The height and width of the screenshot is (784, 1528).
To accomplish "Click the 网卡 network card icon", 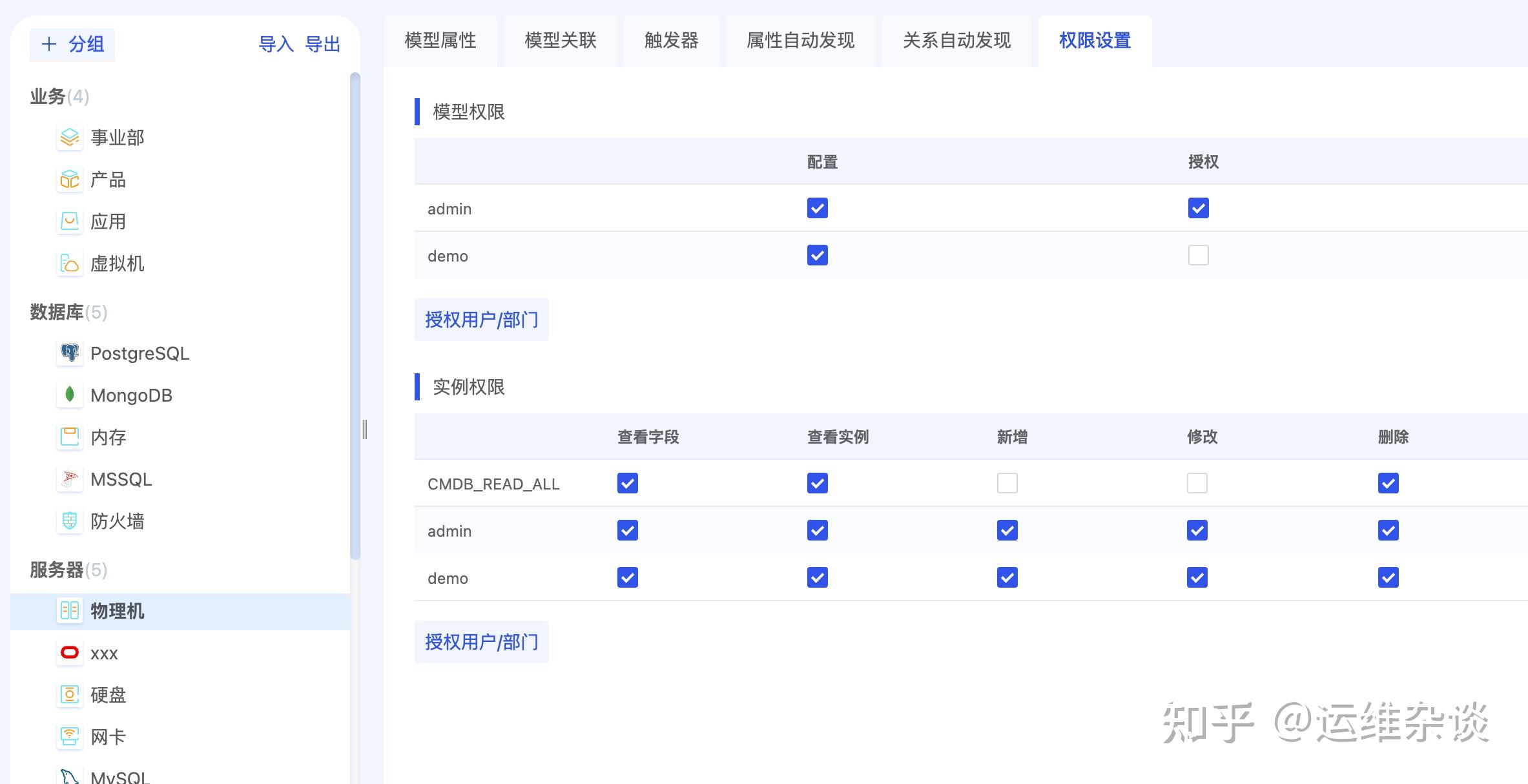I will click(69, 737).
